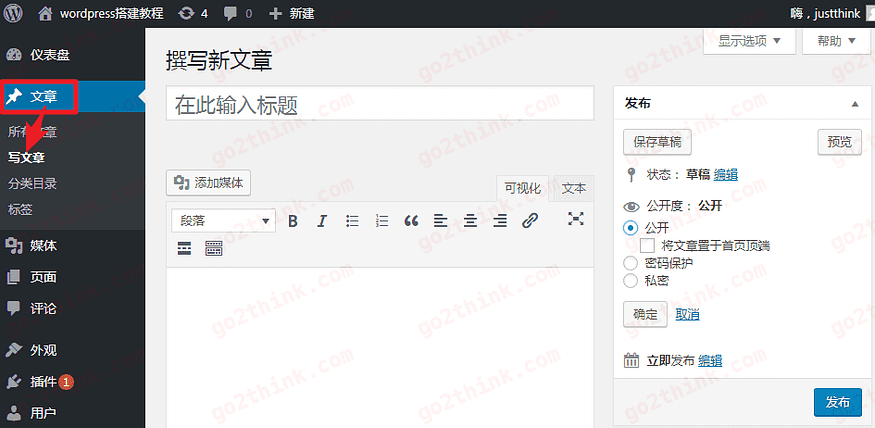Click the 取消 cancel link

pos(688,315)
